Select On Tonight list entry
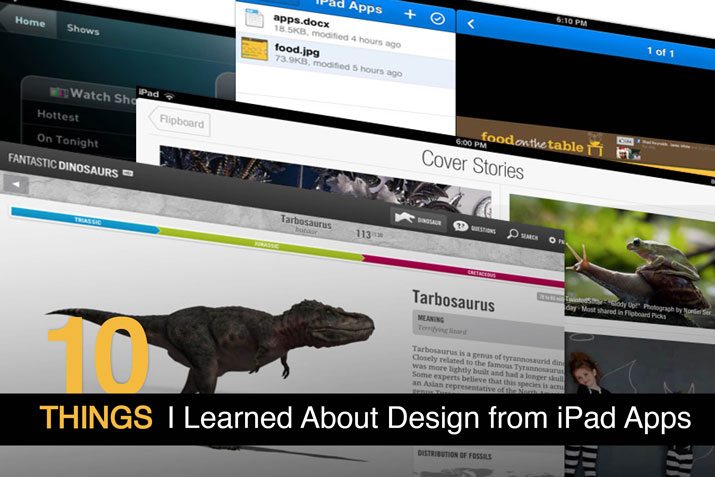715x477 pixels. 67,140
